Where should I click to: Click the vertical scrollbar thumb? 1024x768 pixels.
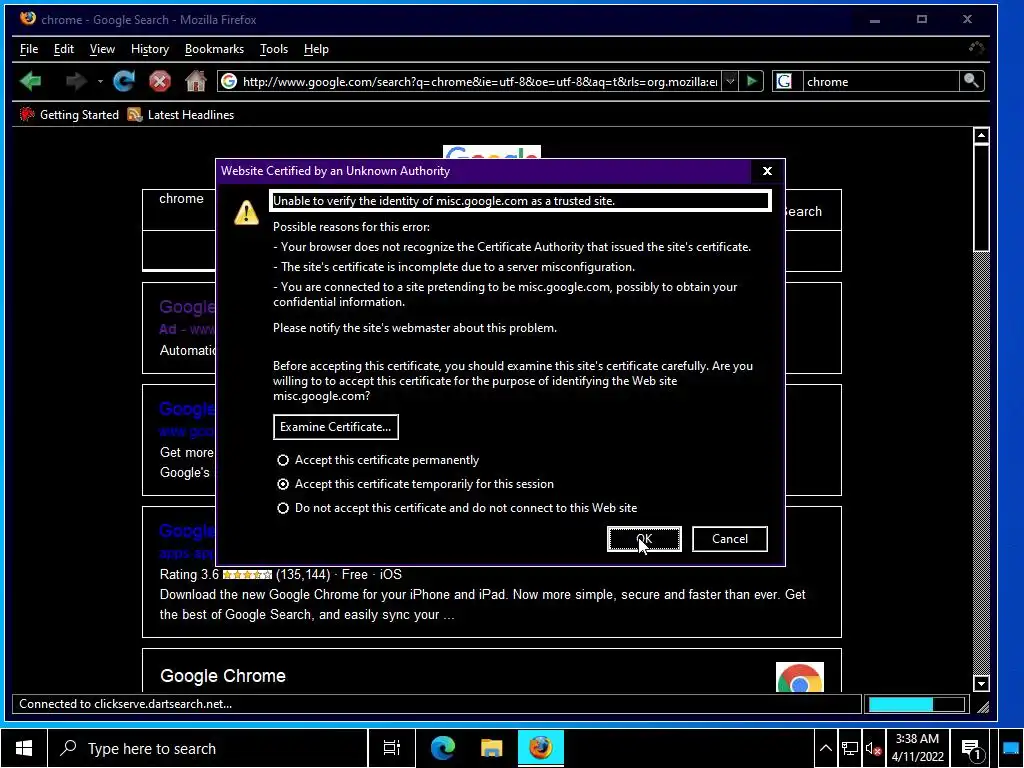click(981, 198)
